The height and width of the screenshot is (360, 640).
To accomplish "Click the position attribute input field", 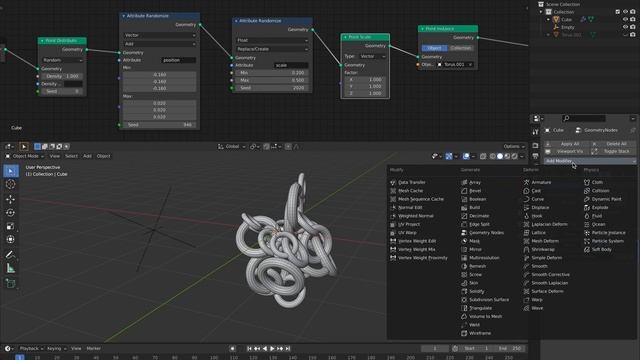I will click(x=179, y=60).
